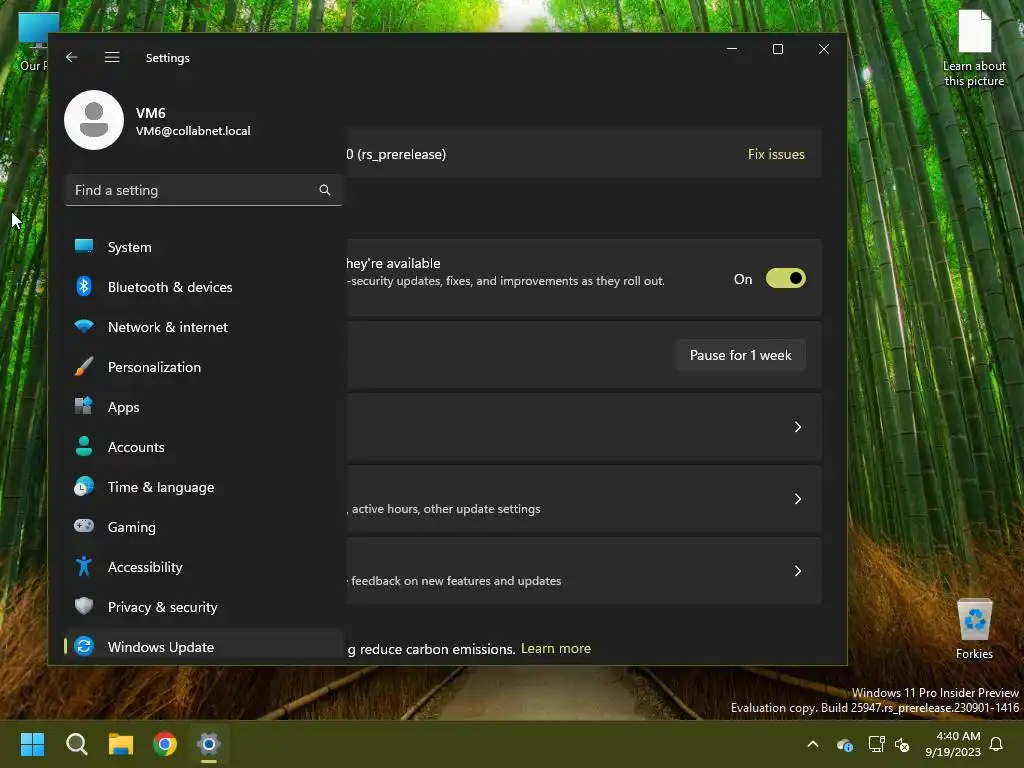Viewport: 1024px width, 768px height.
Task: Click Pause for 1 week button
Action: [x=741, y=355]
